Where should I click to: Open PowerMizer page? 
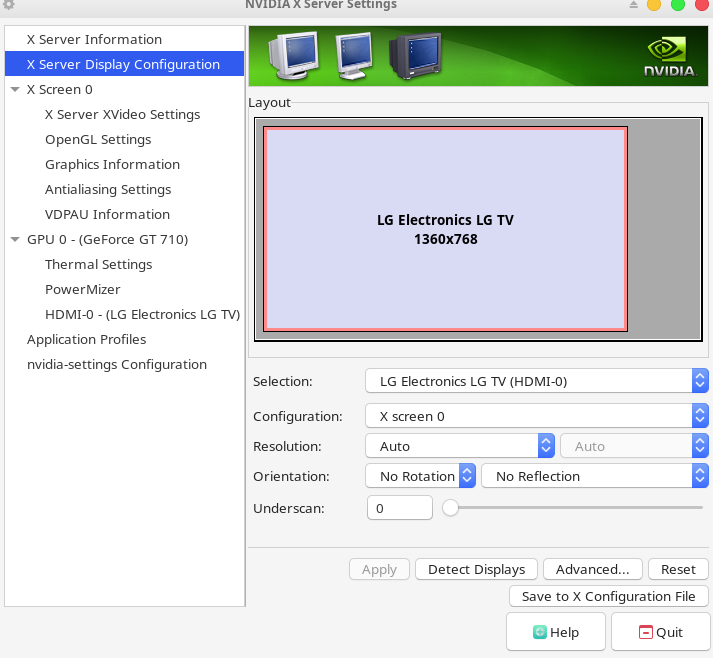[83, 290]
